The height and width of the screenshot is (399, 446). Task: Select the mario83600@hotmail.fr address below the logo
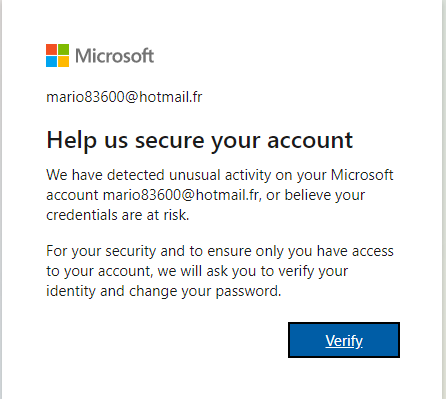124,97
